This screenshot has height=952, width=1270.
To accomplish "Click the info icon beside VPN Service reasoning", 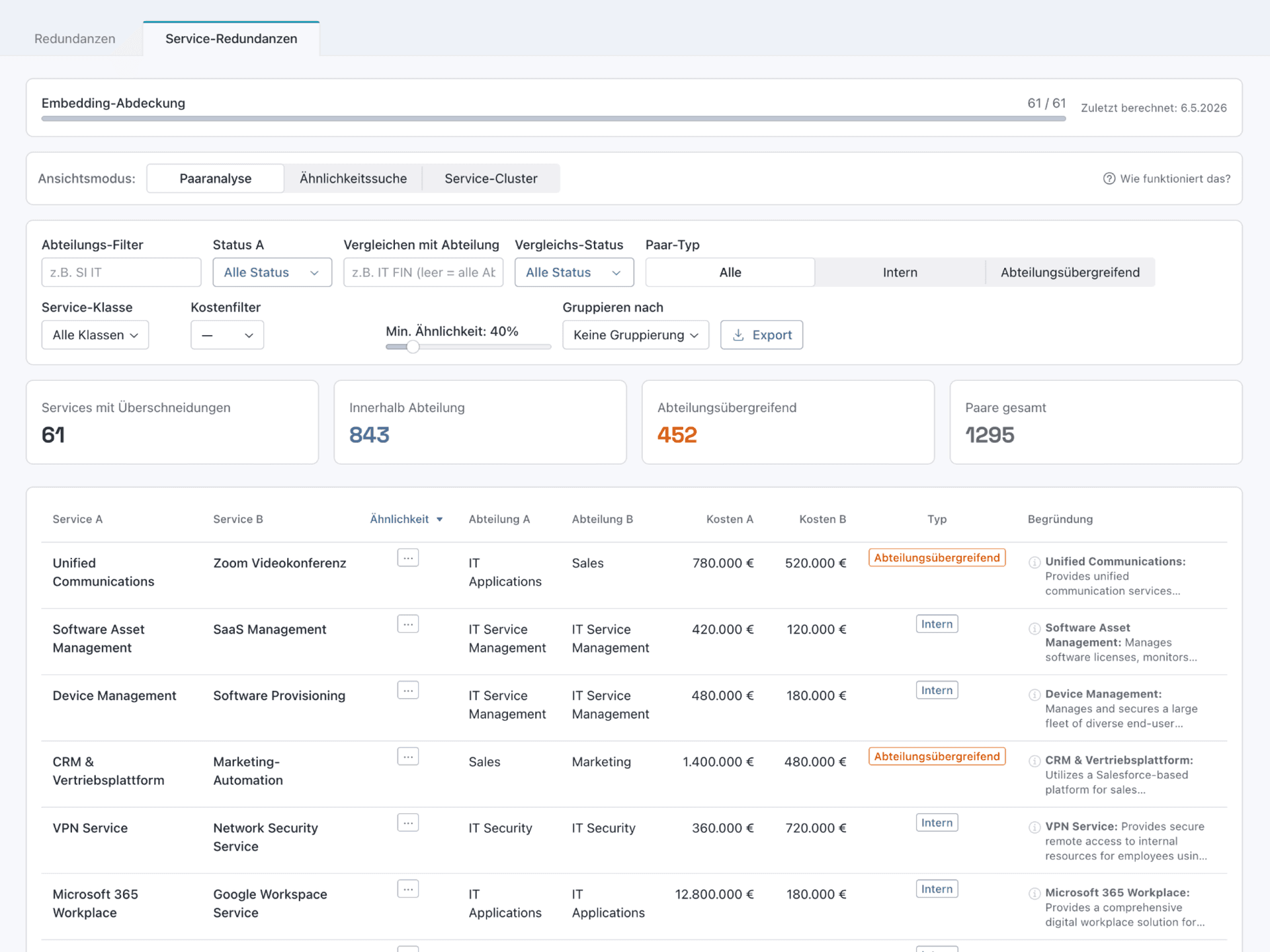I will pos(1035,827).
